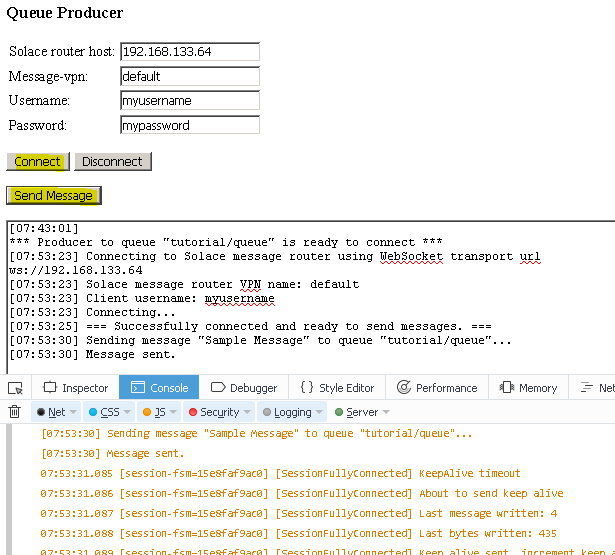Click the Send Message button

click(53, 196)
